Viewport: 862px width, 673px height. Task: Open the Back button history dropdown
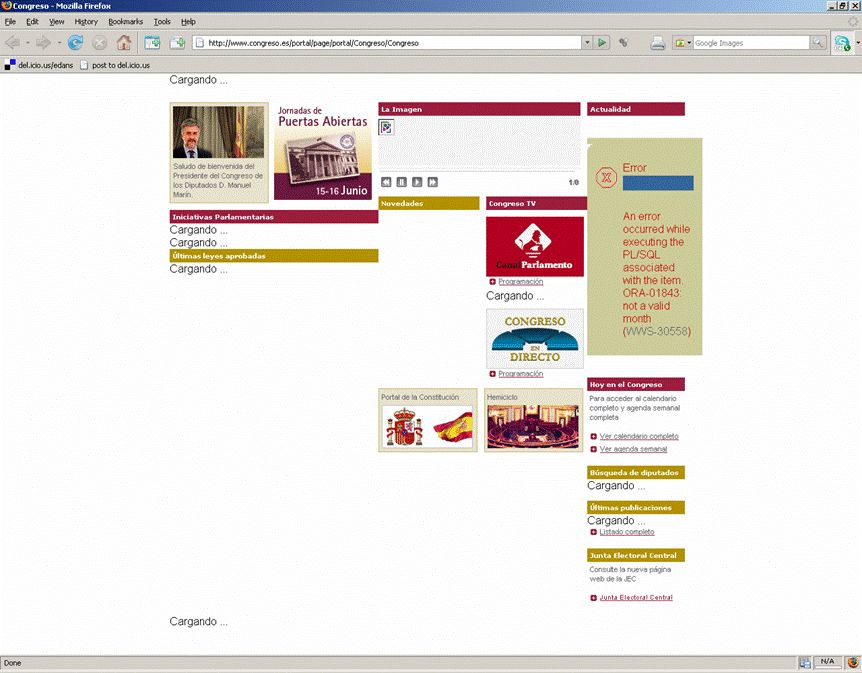point(29,43)
